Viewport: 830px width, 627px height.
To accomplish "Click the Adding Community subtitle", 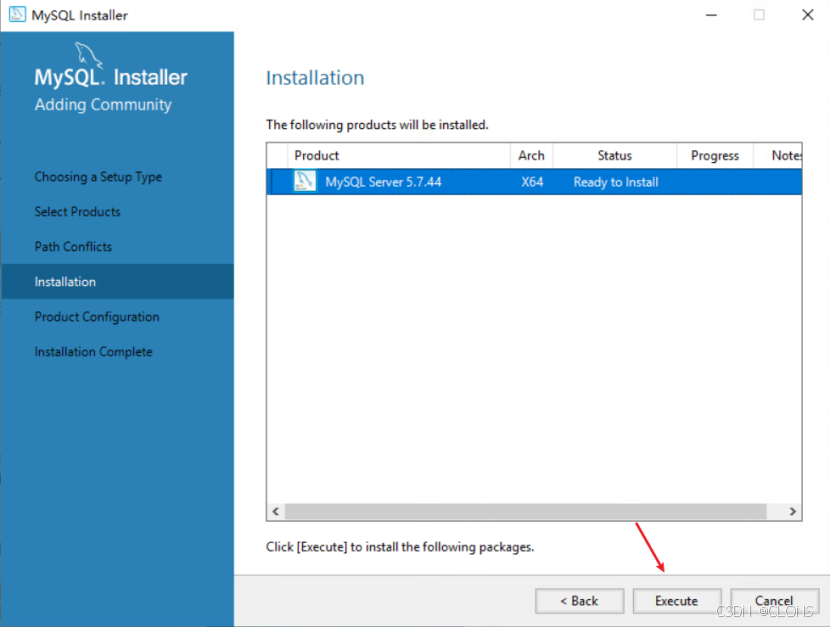I will tap(103, 105).
